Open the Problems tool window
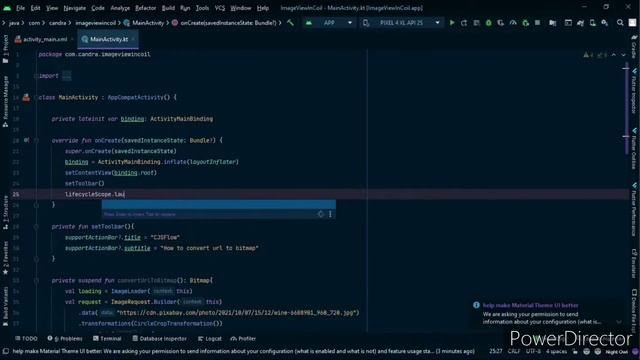This screenshot has width=640, height=360. coord(65,338)
